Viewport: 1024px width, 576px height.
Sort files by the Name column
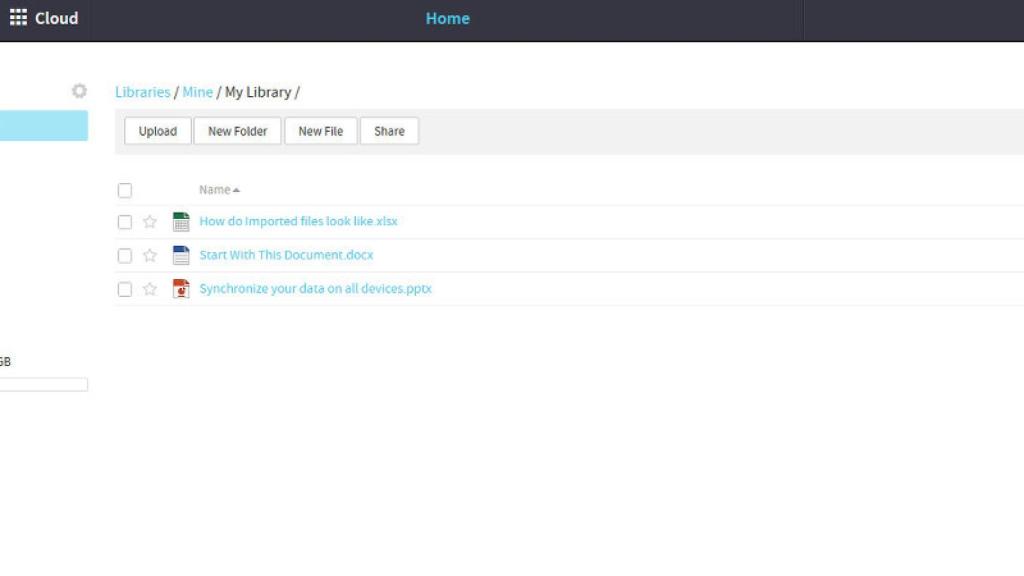point(215,190)
